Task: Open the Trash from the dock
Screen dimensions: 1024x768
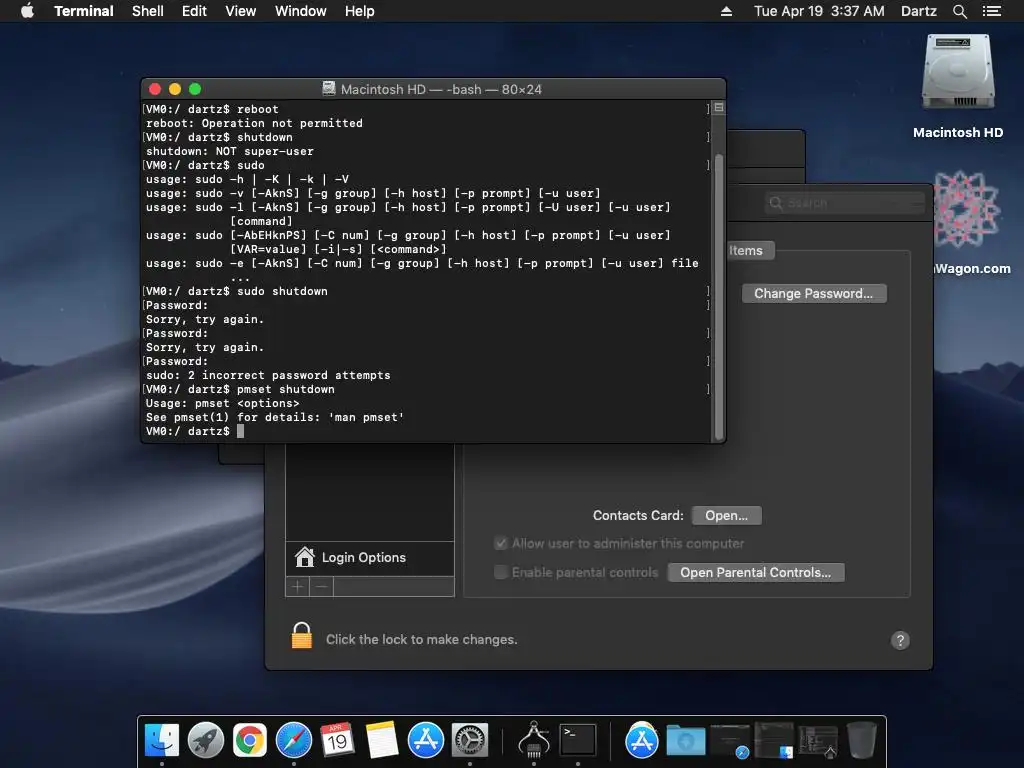Action: (x=861, y=741)
